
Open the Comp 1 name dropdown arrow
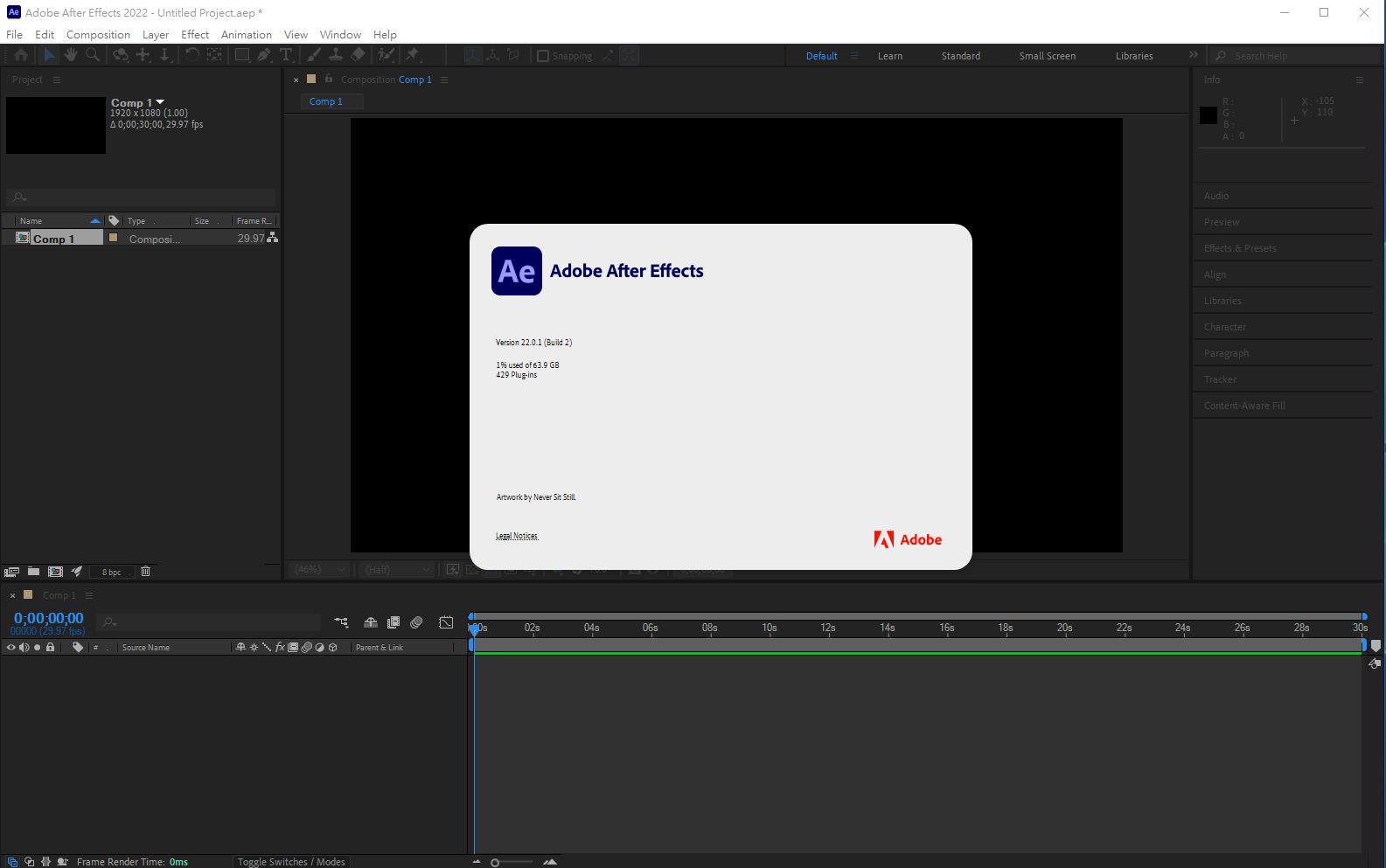pyautogui.click(x=160, y=102)
